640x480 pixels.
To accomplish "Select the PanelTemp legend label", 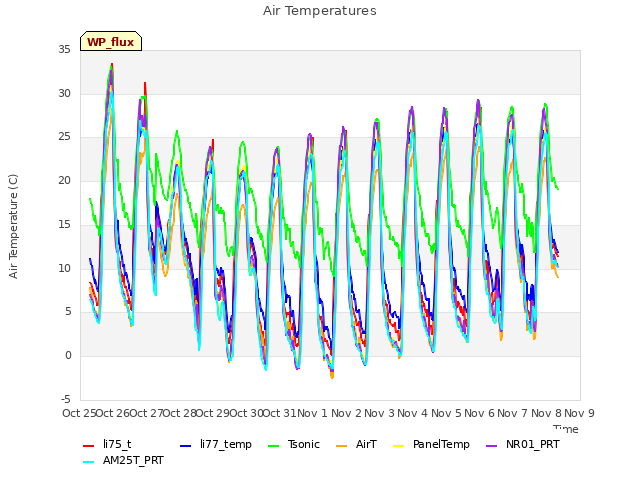I will click(x=441, y=444).
